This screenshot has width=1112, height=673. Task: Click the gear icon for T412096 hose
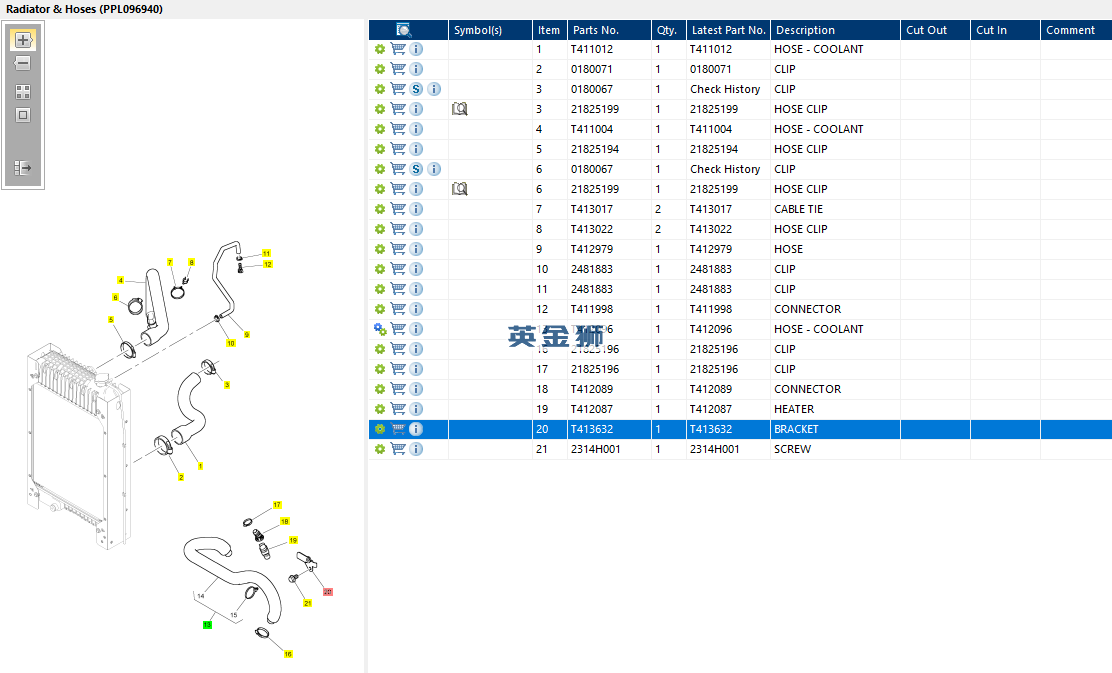(380, 329)
